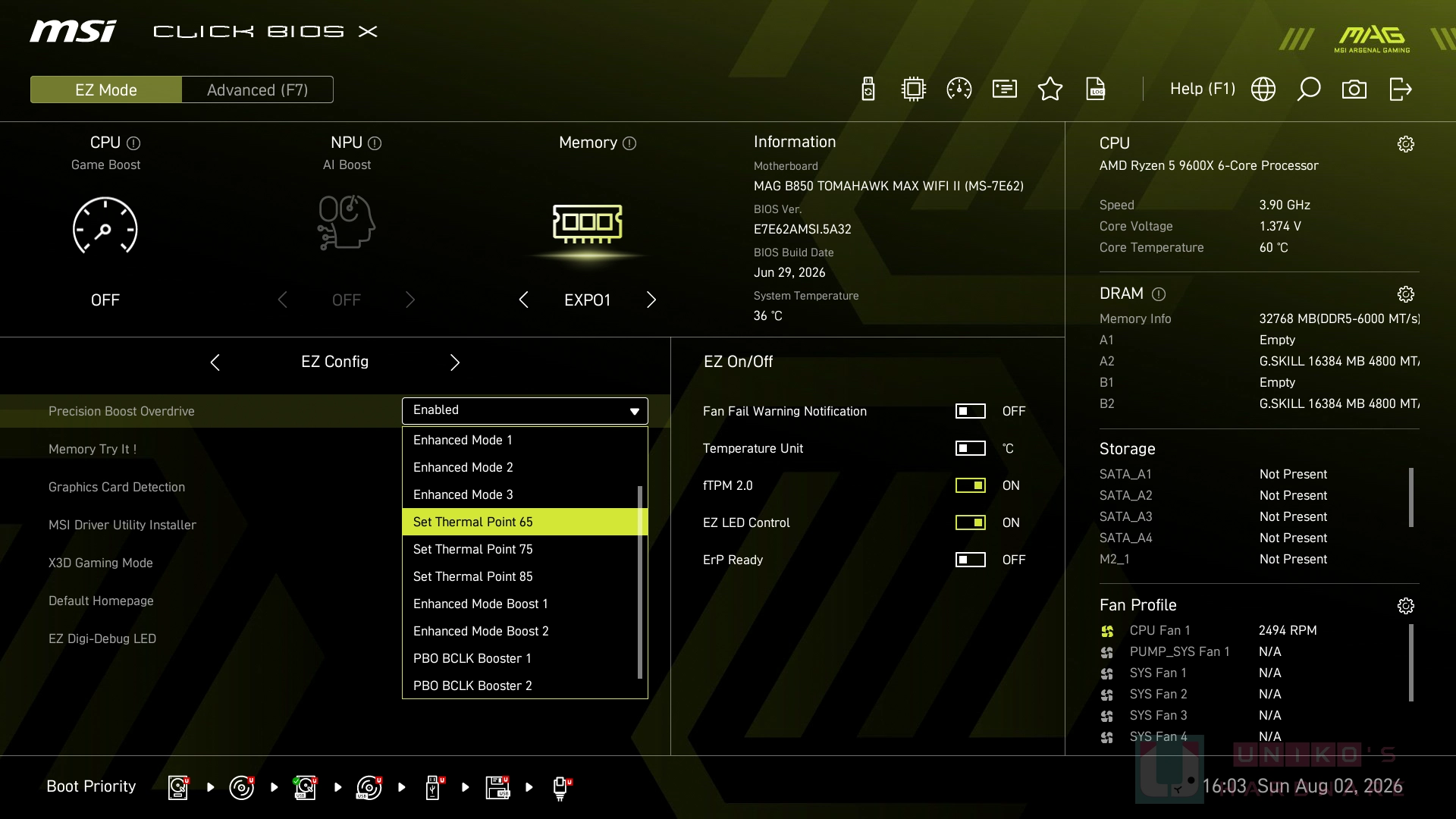The image size is (1456, 819).
Task: Choose PBO BCLK Booster 2 option
Action: pyautogui.click(x=520, y=686)
